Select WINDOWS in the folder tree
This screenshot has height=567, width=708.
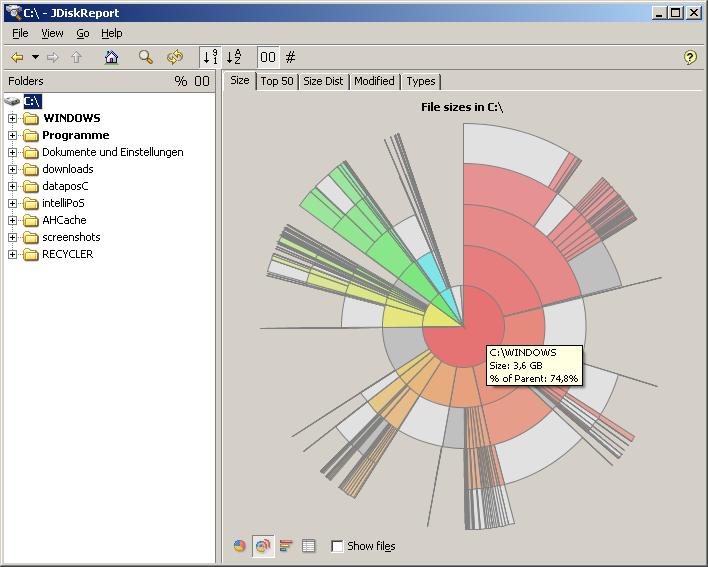pyautogui.click(x=71, y=118)
